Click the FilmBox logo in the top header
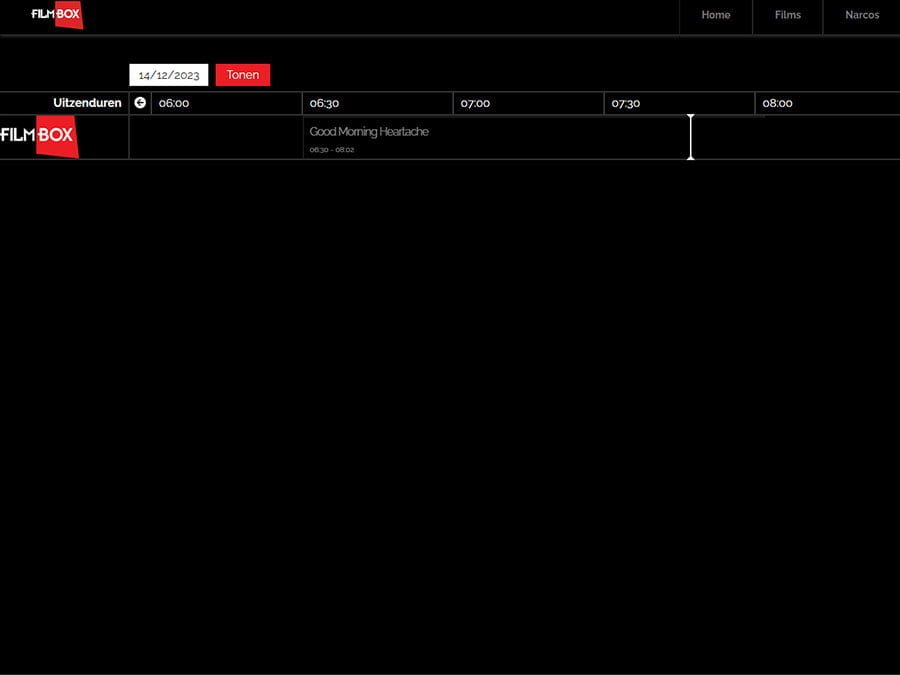 [x=56, y=15]
